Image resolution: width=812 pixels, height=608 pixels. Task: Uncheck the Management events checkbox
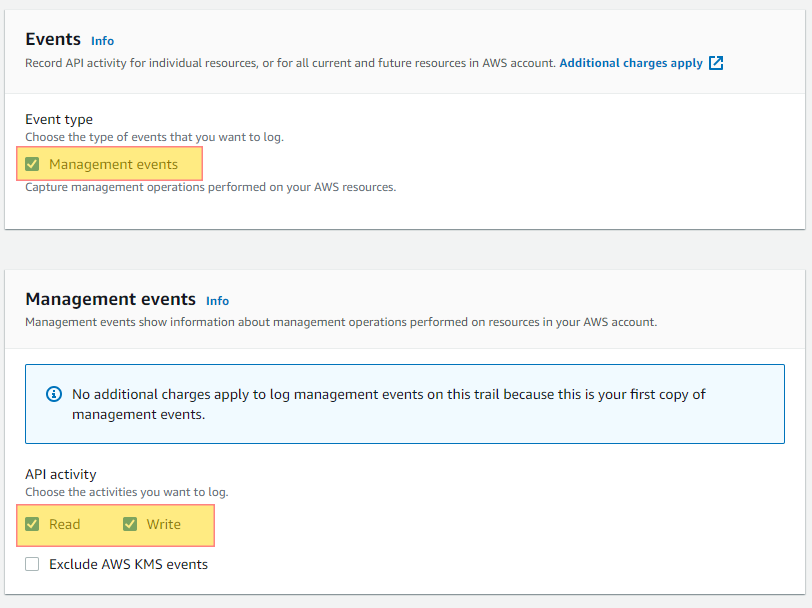coord(32,164)
